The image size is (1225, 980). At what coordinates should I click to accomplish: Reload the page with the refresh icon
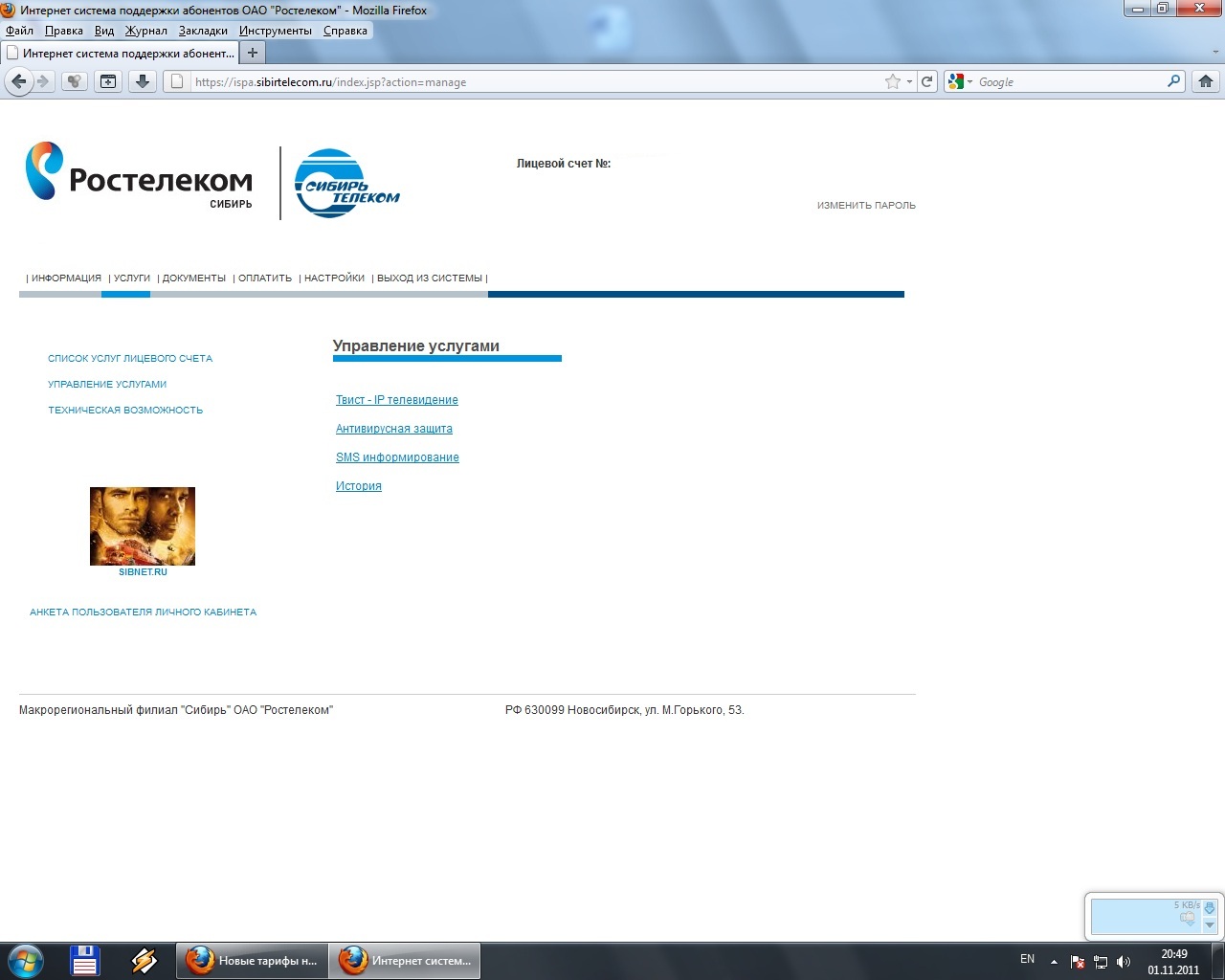tap(926, 82)
